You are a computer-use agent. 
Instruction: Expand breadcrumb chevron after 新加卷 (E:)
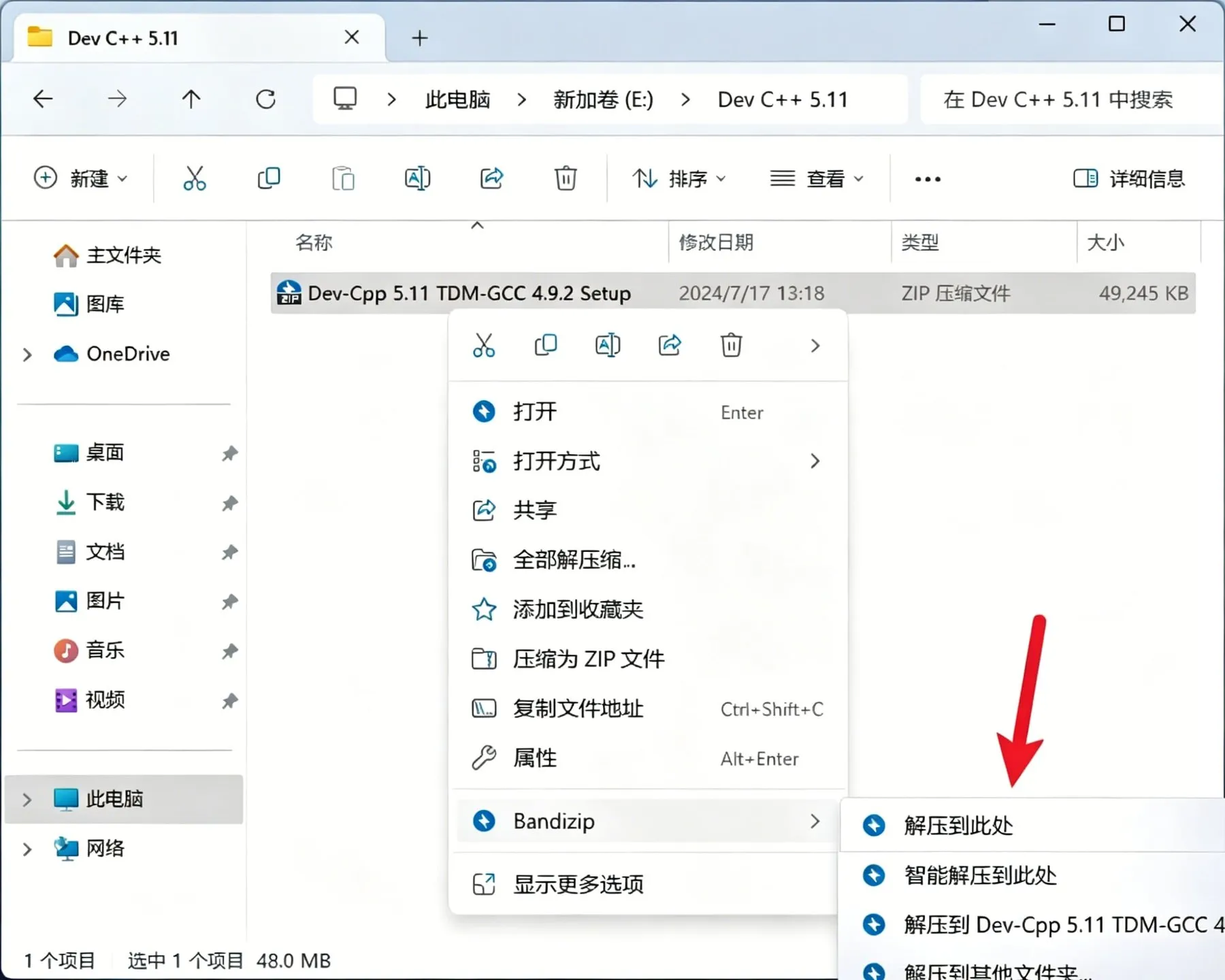(x=685, y=100)
